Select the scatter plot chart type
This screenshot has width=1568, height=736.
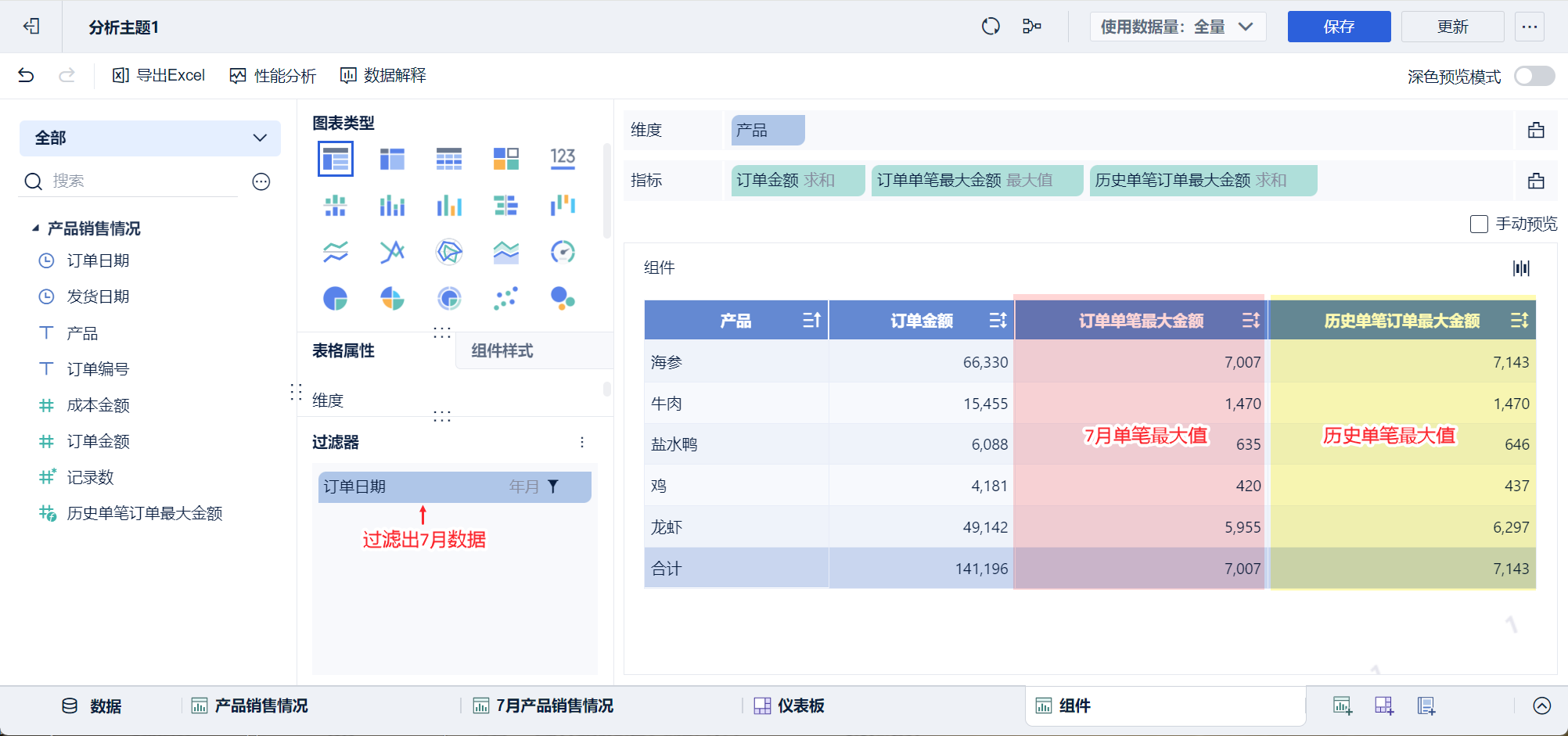pos(505,298)
